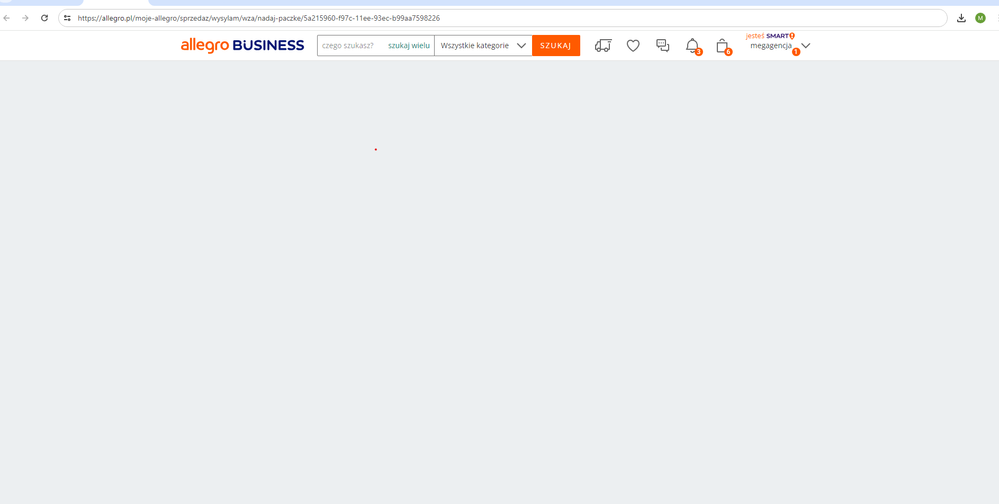Image resolution: width=999 pixels, height=504 pixels.
Task: Focus the czego szukasz search field
Action: click(x=350, y=46)
